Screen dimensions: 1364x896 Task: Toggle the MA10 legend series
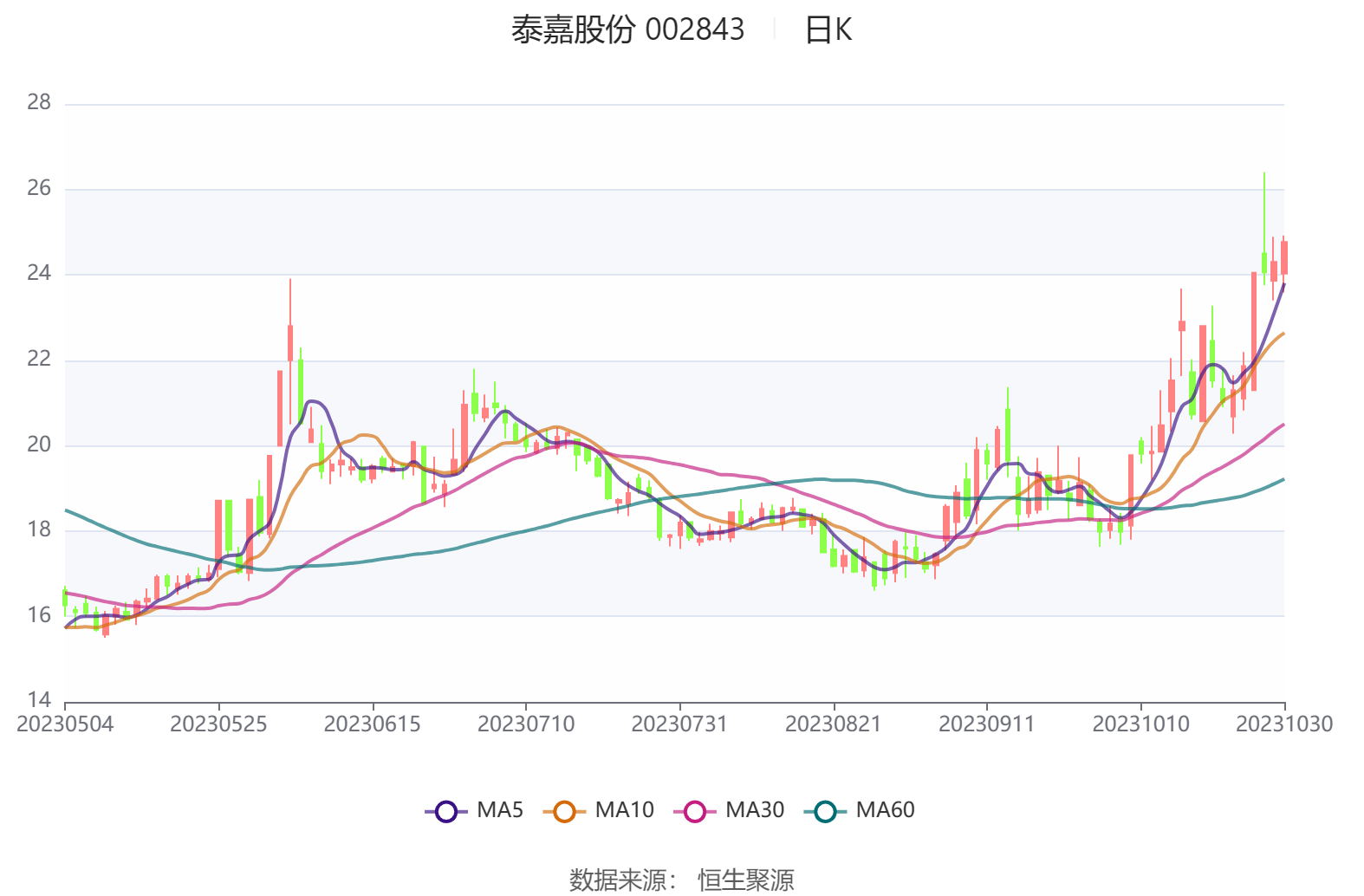point(598,811)
